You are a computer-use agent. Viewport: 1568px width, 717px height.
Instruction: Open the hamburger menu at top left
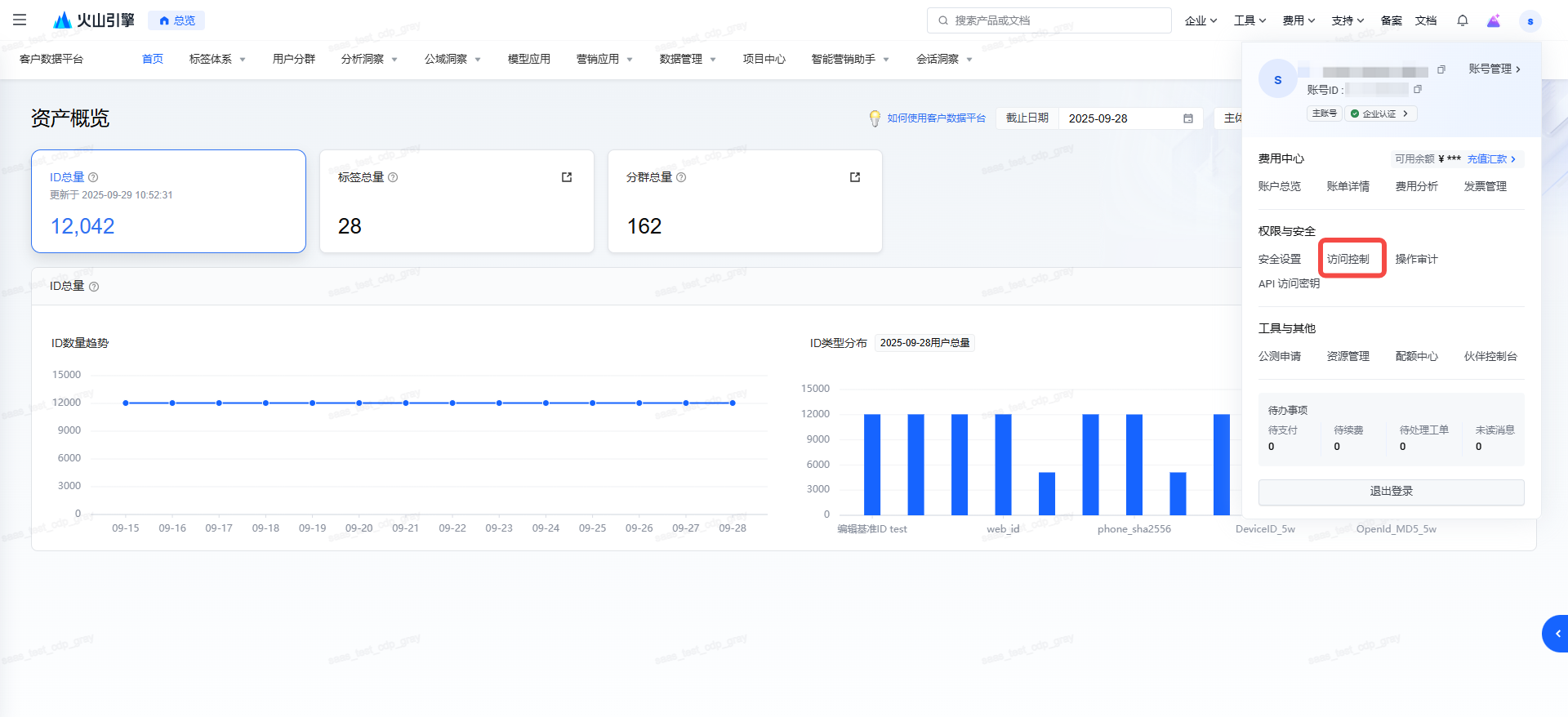[x=20, y=20]
